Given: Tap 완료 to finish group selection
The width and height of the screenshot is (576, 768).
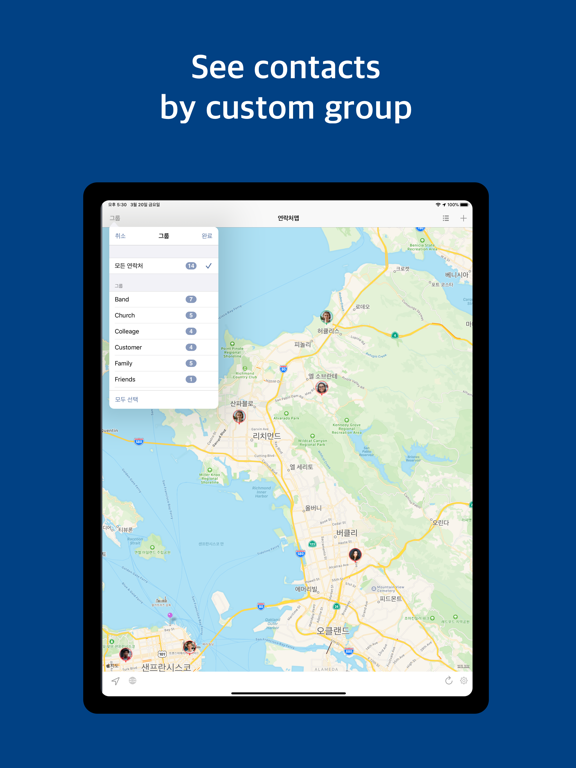Looking at the screenshot, I should pyautogui.click(x=207, y=236).
